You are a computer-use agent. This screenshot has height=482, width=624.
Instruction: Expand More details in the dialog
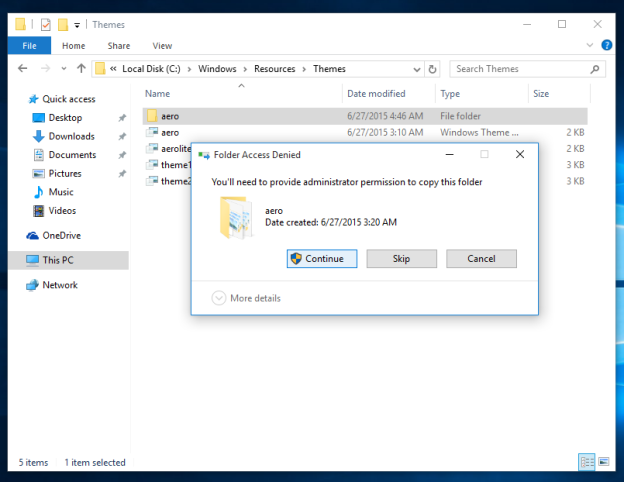(x=246, y=298)
